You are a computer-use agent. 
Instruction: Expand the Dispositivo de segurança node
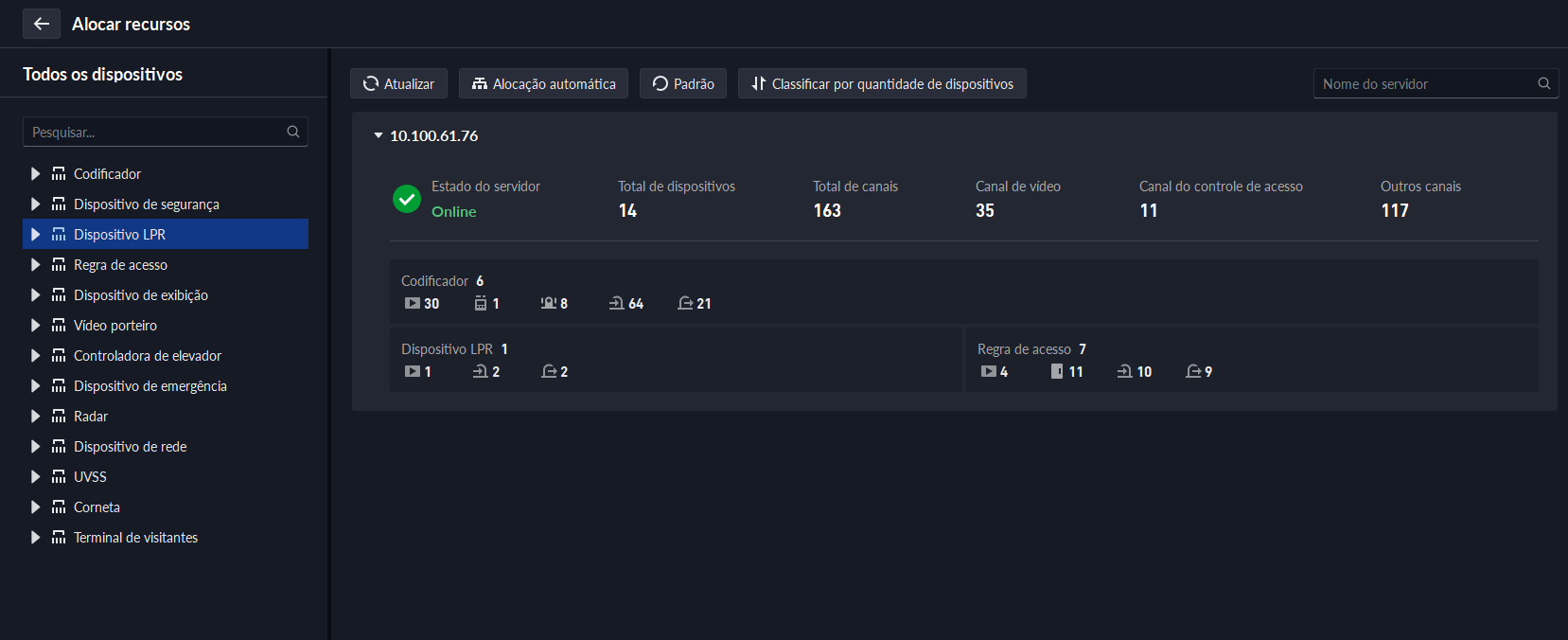[x=35, y=204]
